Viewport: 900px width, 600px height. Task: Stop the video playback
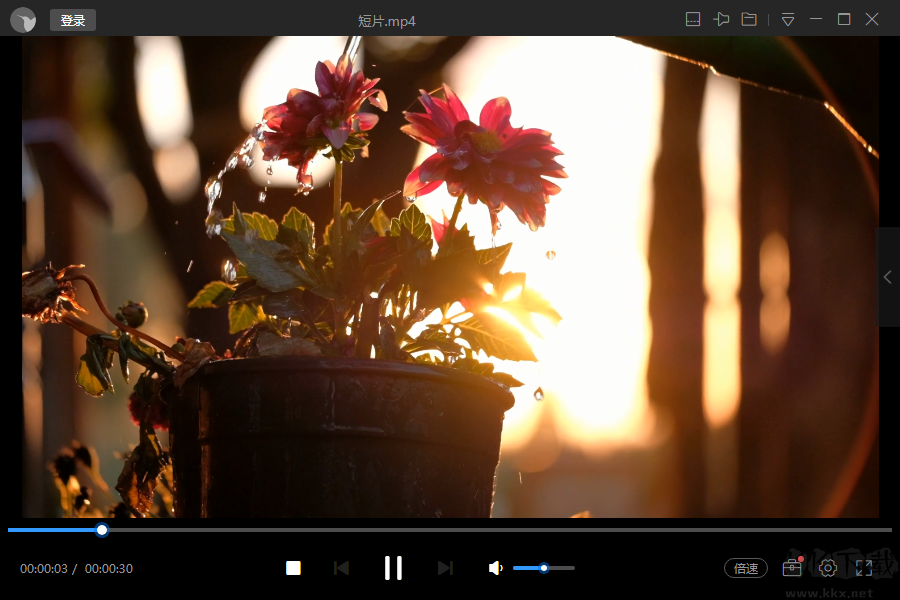point(293,568)
